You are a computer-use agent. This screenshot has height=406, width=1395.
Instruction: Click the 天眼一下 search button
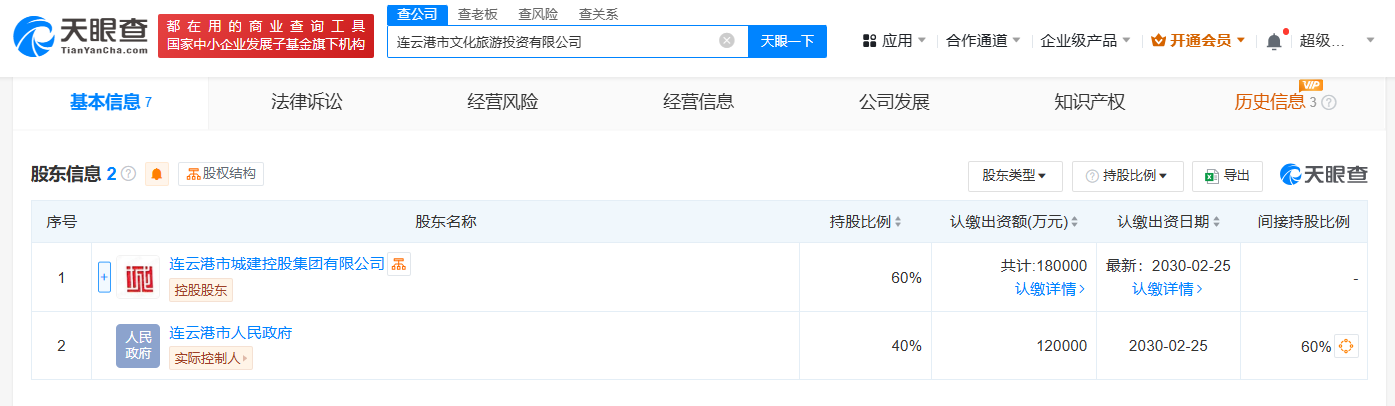(787, 41)
